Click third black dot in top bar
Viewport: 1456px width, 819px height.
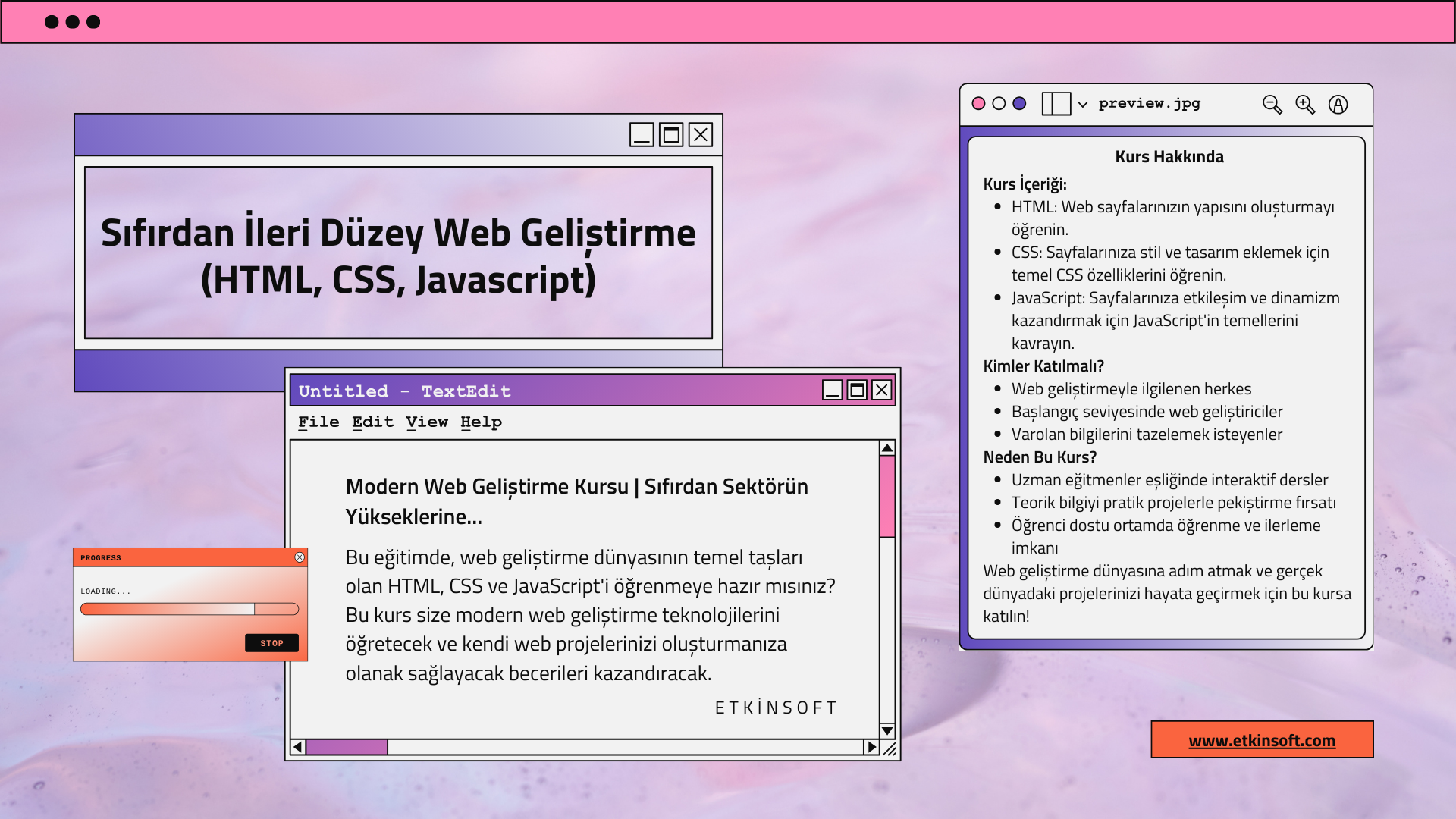(x=93, y=22)
